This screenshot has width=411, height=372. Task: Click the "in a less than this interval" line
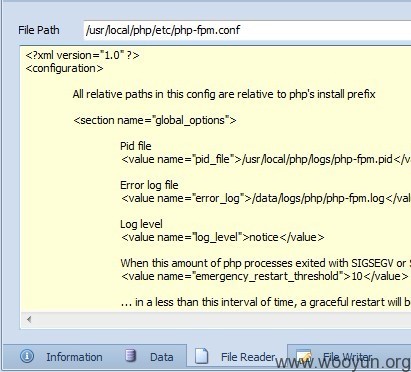tap(266, 302)
